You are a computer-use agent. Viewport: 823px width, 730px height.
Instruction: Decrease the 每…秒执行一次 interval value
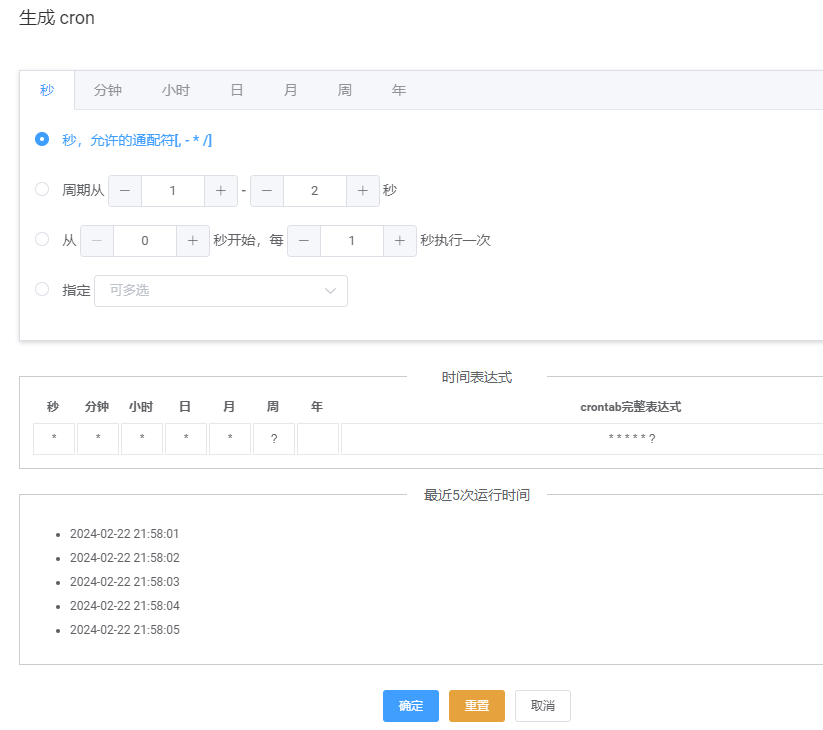tap(304, 241)
